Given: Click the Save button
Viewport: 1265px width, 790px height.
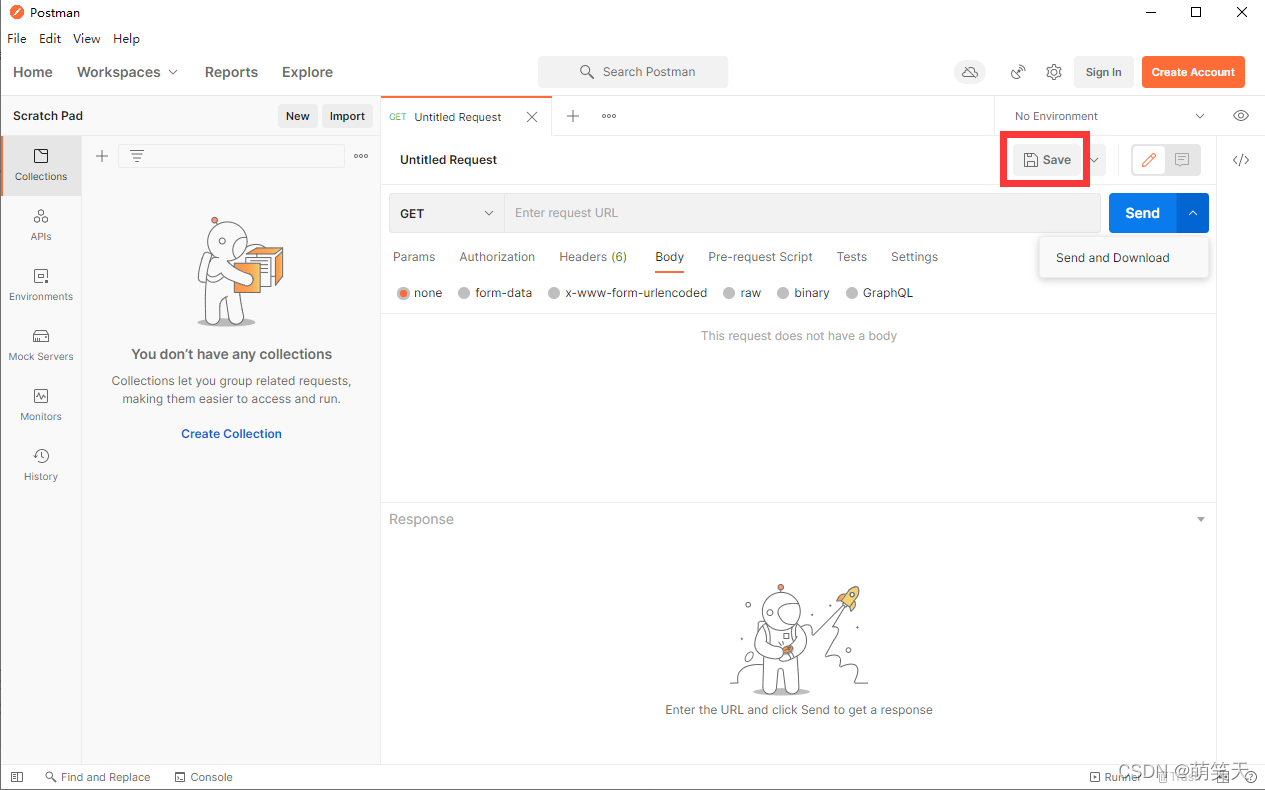Looking at the screenshot, I should [x=1047, y=160].
